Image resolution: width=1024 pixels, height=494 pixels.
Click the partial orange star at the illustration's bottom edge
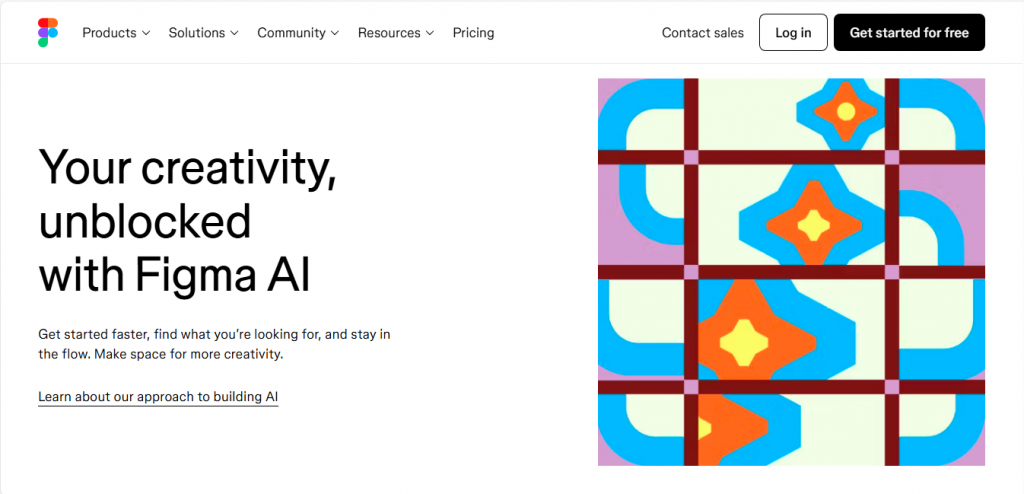point(732,428)
